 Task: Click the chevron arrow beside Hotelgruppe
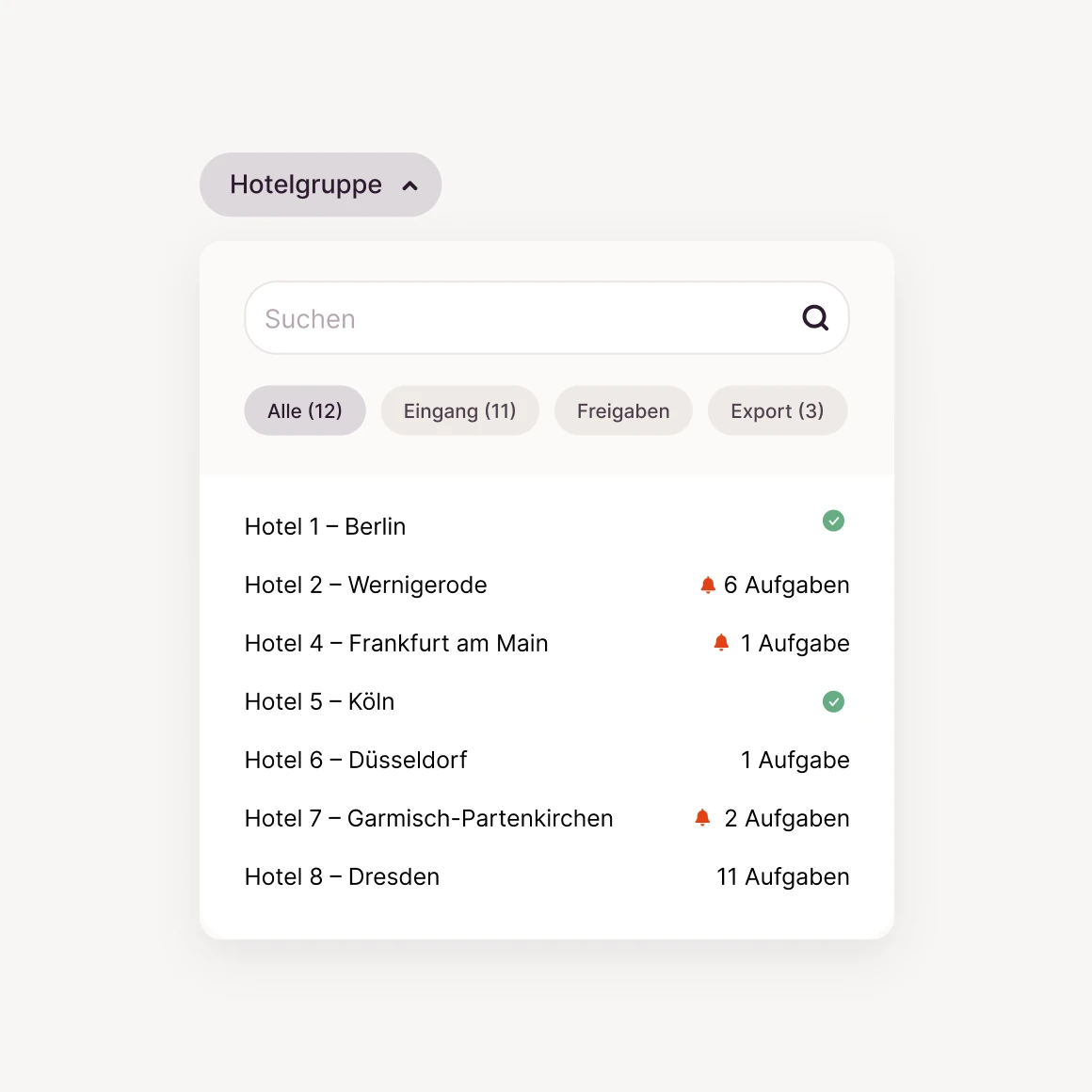(x=409, y=185)
